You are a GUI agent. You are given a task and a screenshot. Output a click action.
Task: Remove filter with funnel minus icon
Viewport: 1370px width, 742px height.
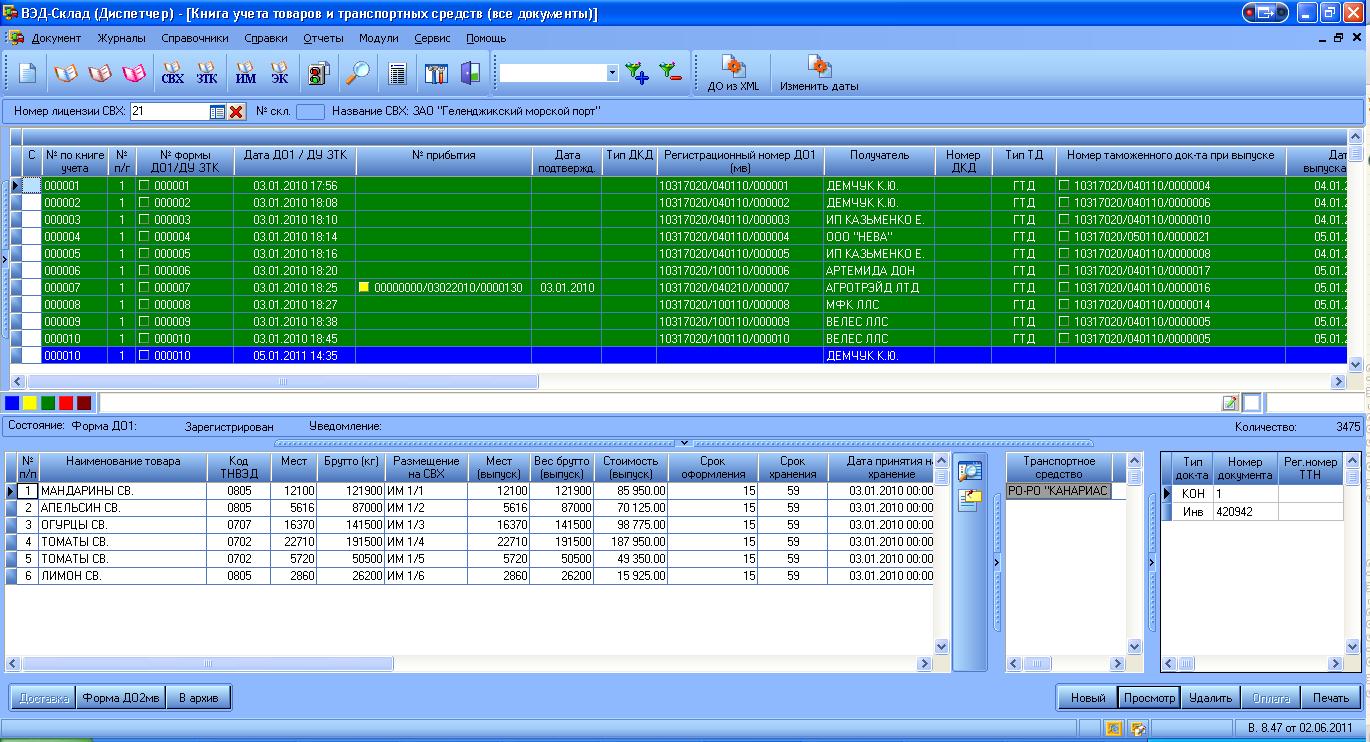(x=670, y=72)
